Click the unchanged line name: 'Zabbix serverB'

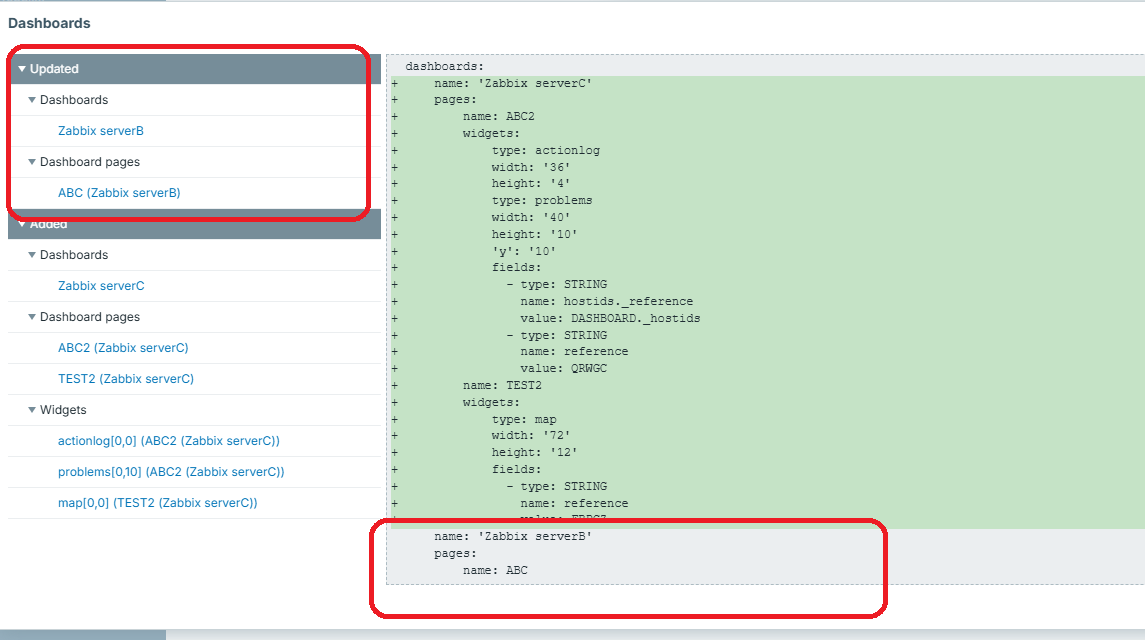tap(512, 537)
